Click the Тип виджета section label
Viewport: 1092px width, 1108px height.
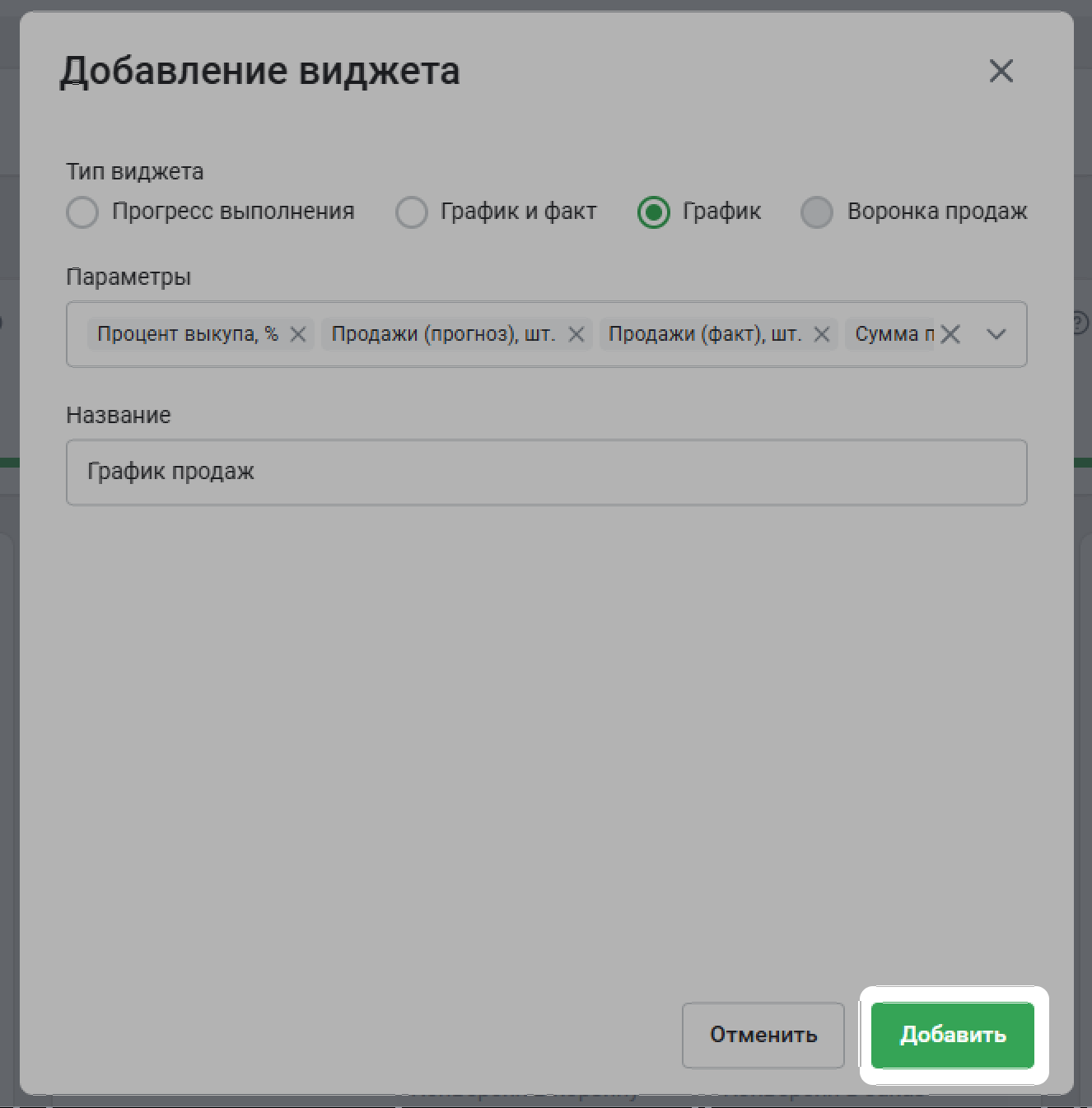pos(135,171)
